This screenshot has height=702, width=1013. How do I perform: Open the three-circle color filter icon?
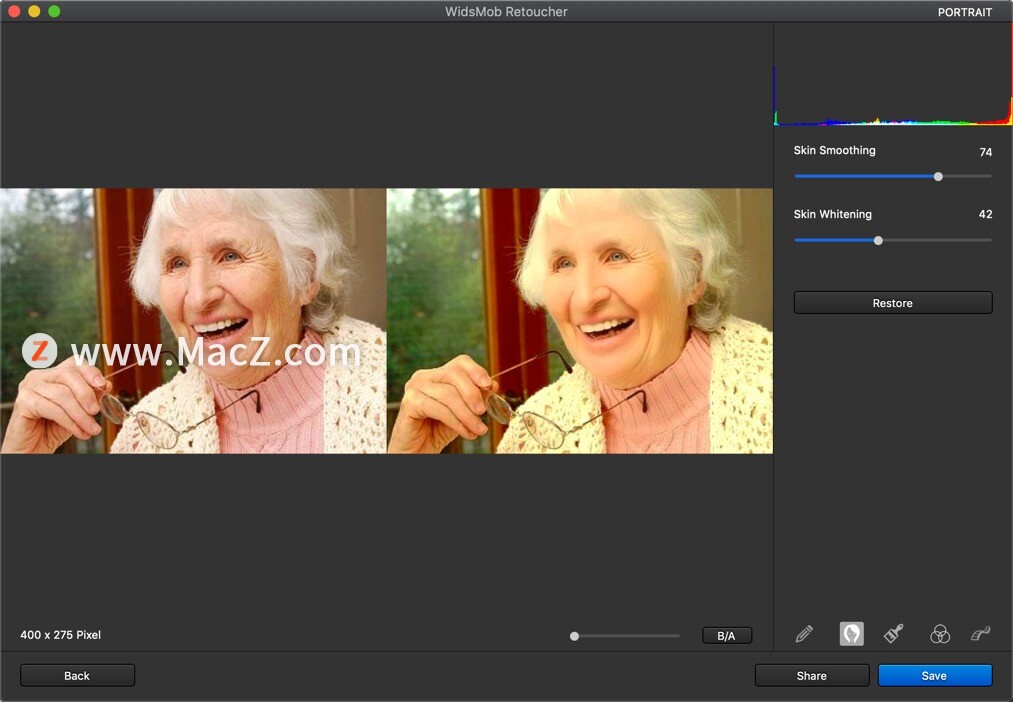tap(940, 634)
